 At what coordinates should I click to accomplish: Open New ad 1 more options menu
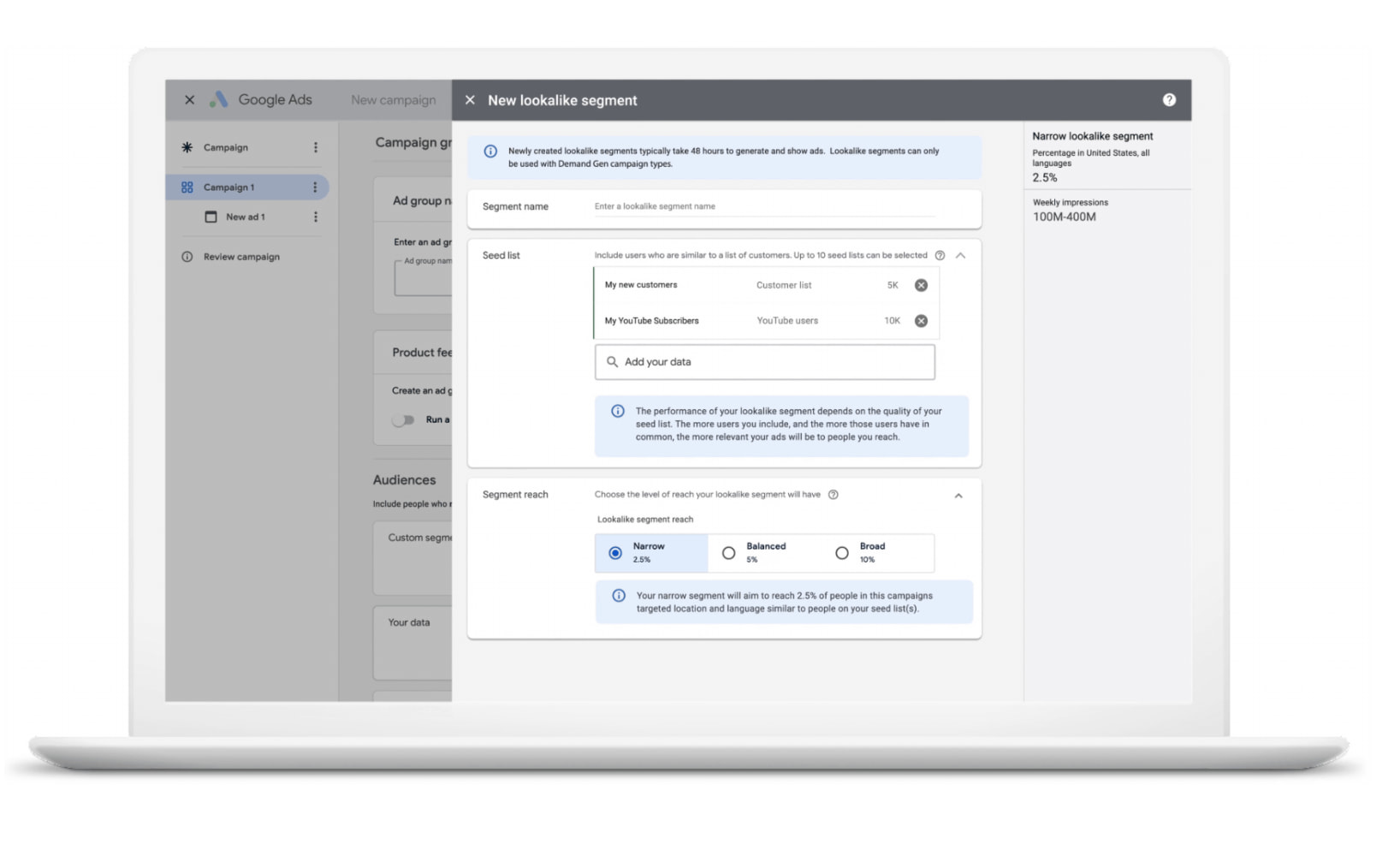(x=316, y=217)
